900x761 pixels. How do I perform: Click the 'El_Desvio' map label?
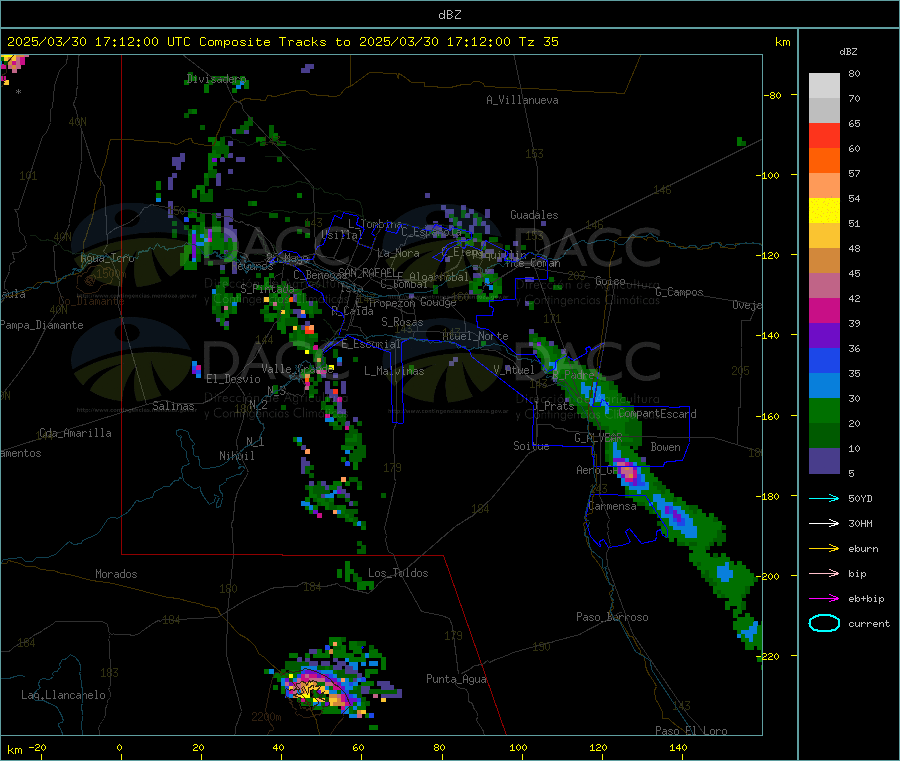233,379
